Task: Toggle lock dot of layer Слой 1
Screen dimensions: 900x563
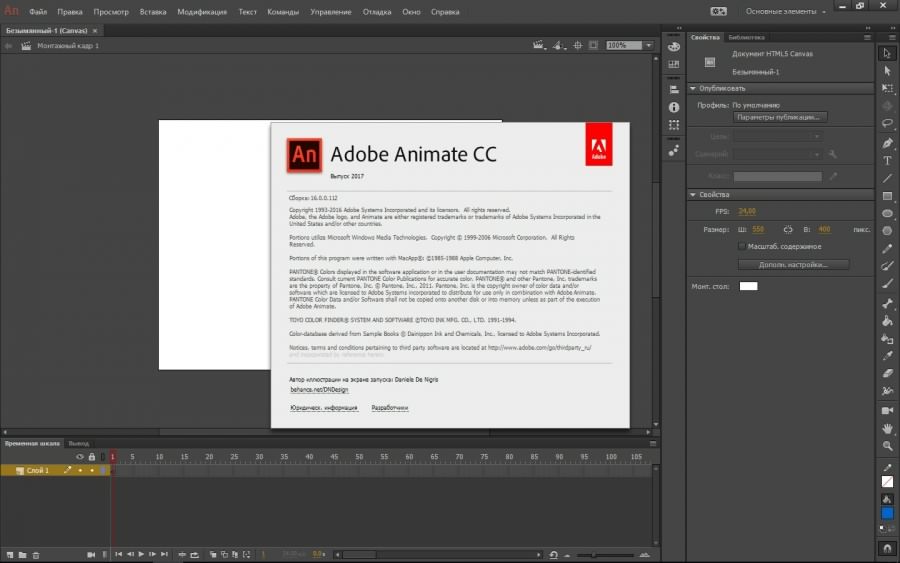Action: tap(91, 470)
